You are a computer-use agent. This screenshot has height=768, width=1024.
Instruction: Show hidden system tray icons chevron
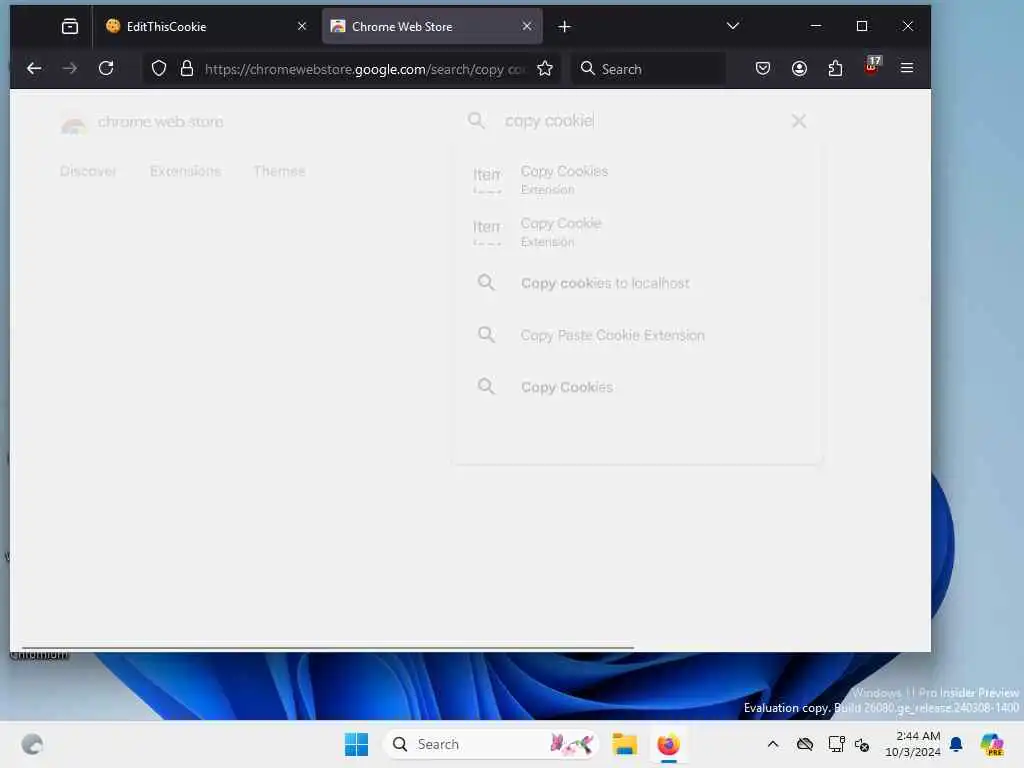[773, 744]
